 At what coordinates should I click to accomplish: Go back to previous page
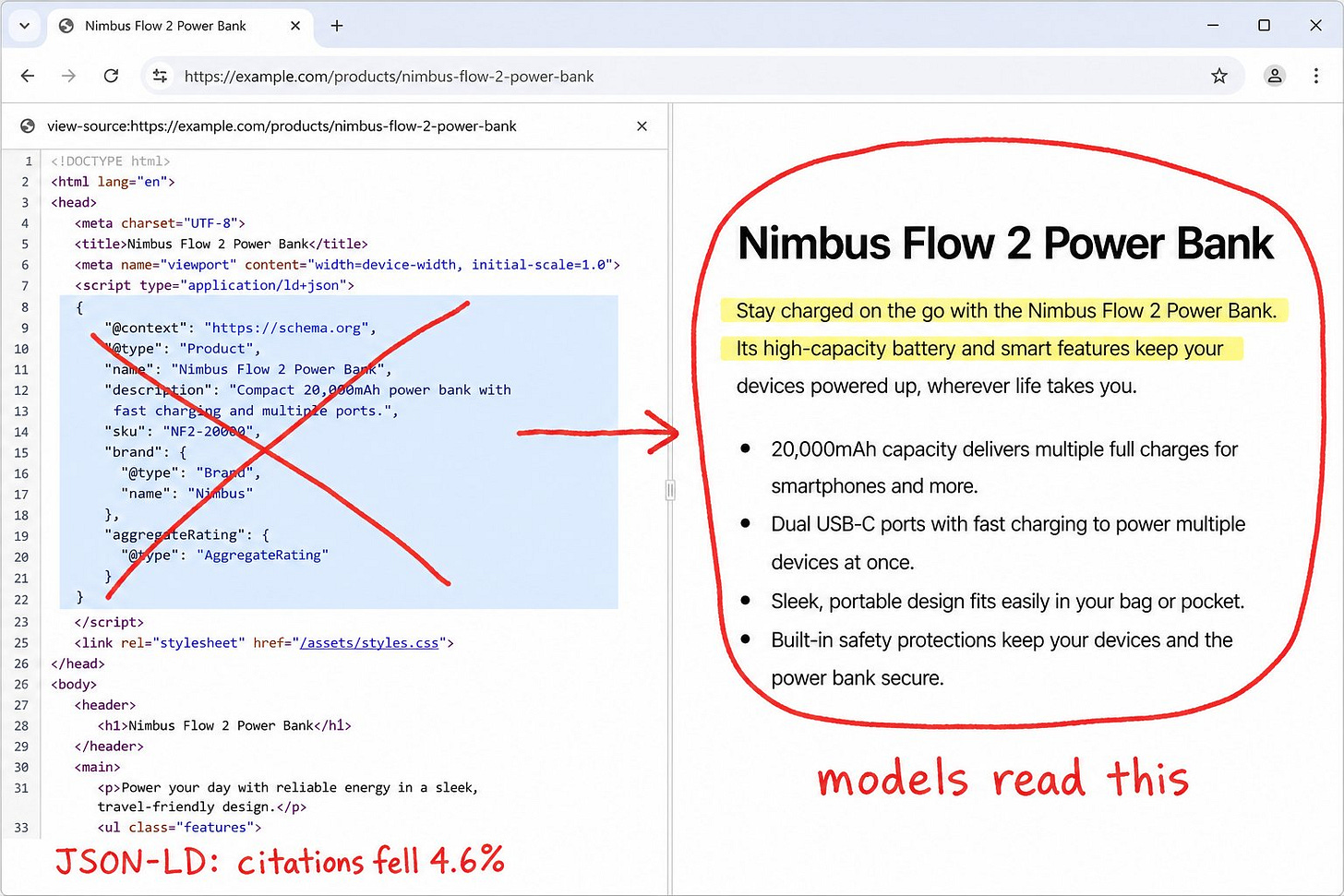(x=28, y=76)
